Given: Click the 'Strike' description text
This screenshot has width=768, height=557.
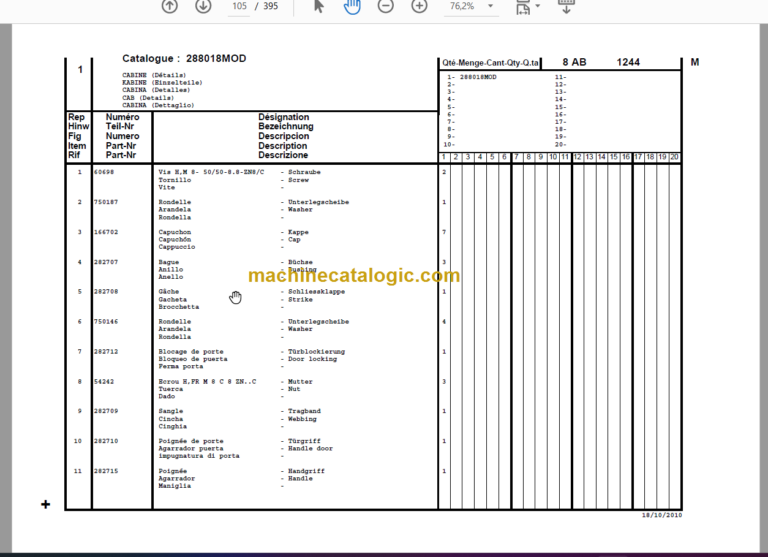Looking at the screenshot, I should [x=300, y=299].
